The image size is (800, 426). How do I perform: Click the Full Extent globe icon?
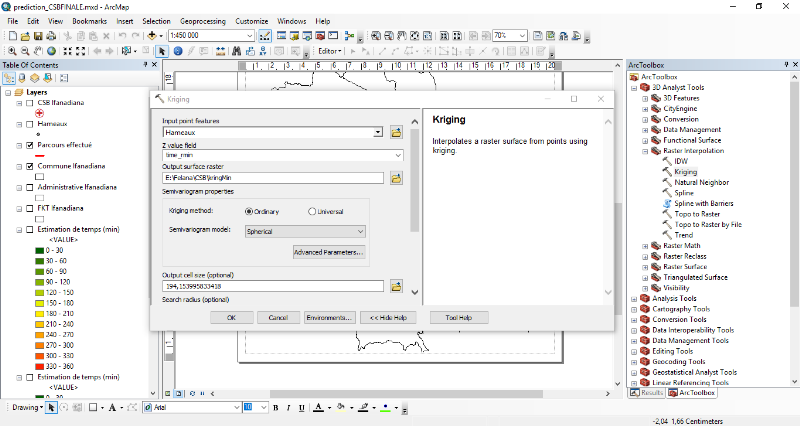(53, 50)
